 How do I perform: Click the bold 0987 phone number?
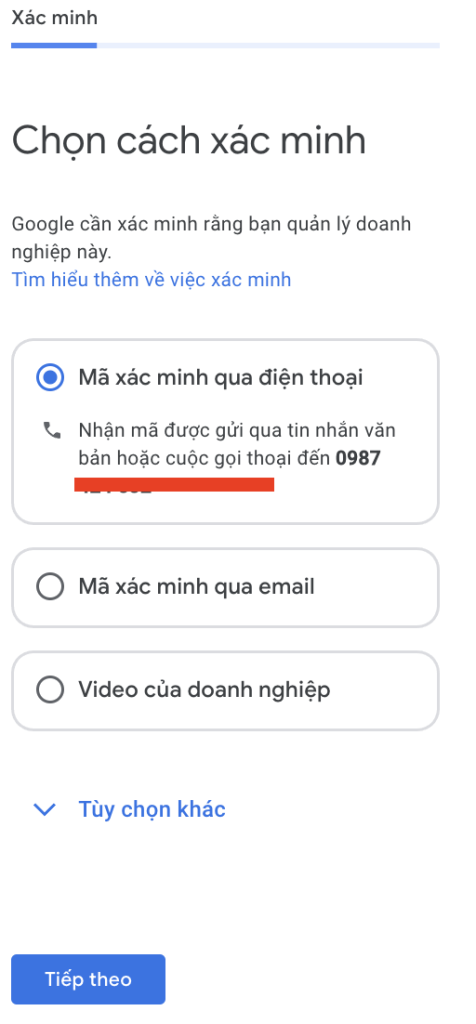(358, 458)
